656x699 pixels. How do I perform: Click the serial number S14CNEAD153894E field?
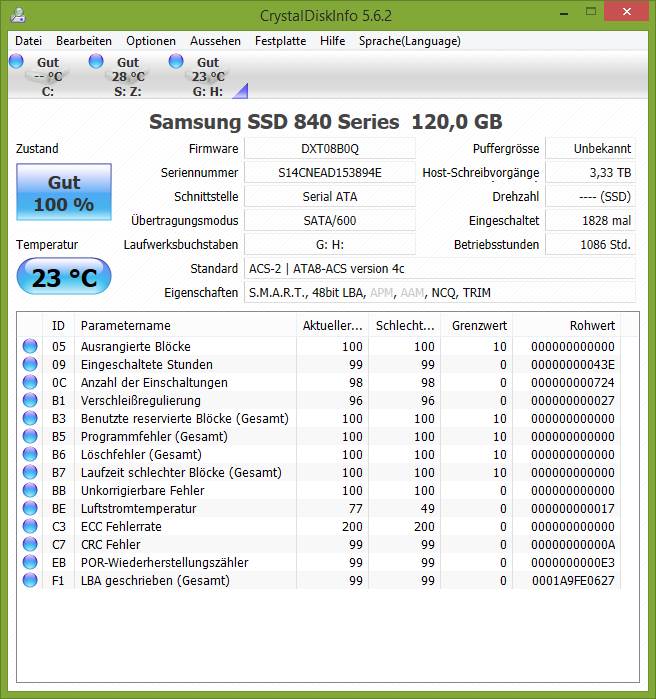pyautogui.click(x=330, y=173)
